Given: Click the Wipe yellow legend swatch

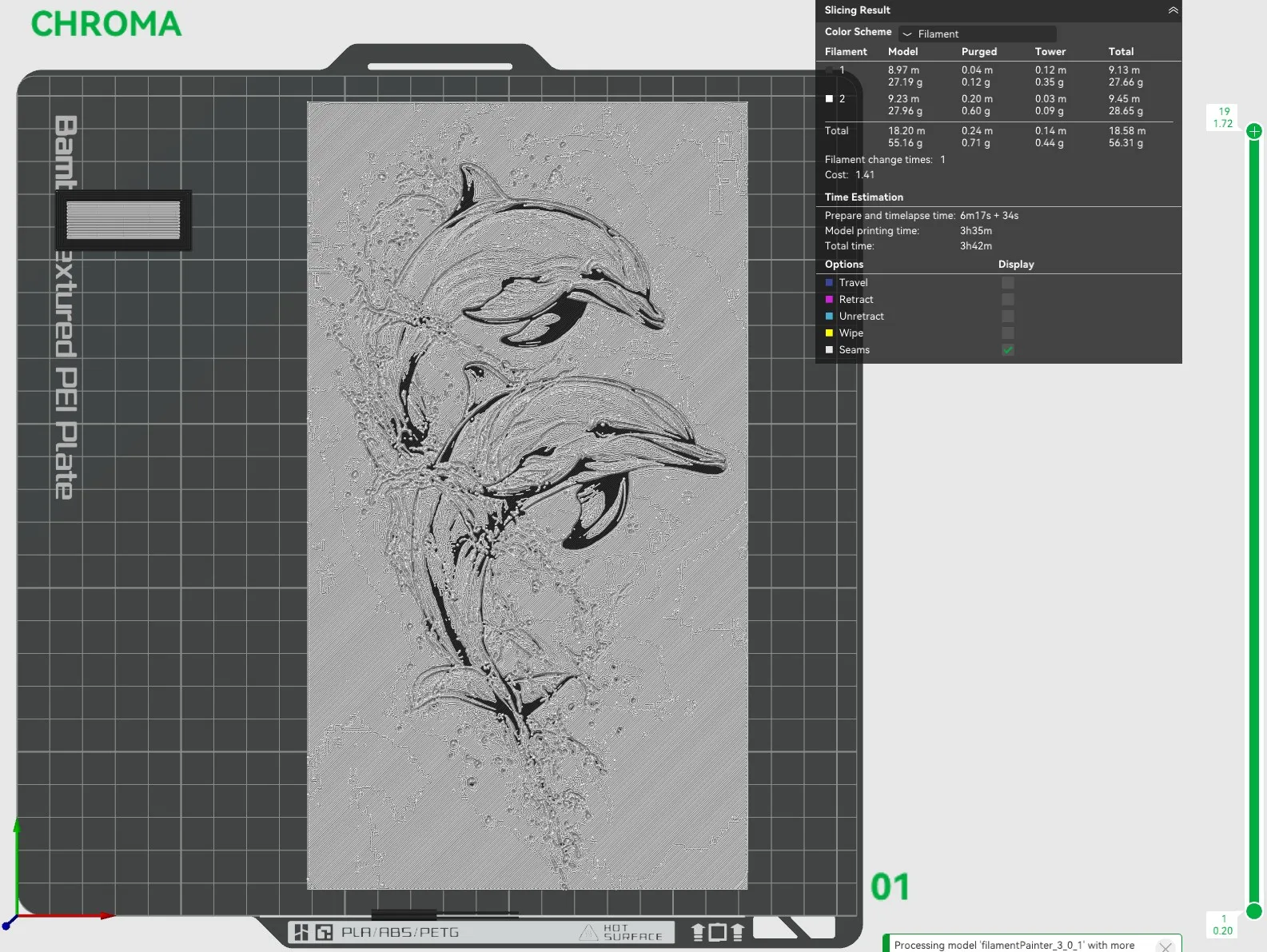Looking at the screenshot, I should 829,333.
